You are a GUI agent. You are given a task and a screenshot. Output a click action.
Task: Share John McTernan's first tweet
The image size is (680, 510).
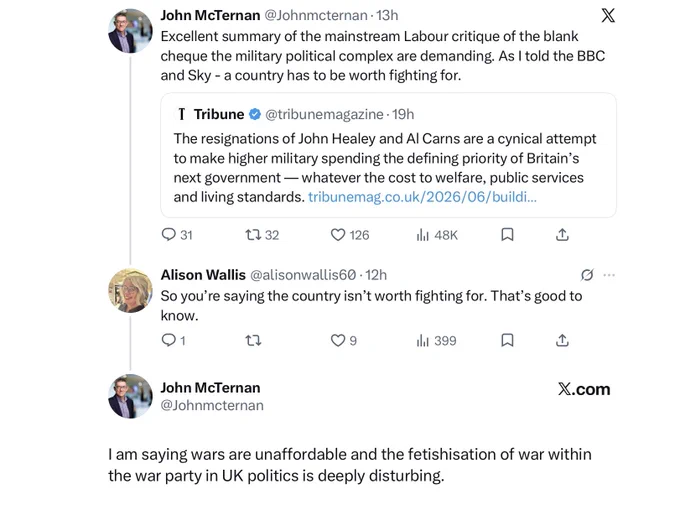(562, 235)
